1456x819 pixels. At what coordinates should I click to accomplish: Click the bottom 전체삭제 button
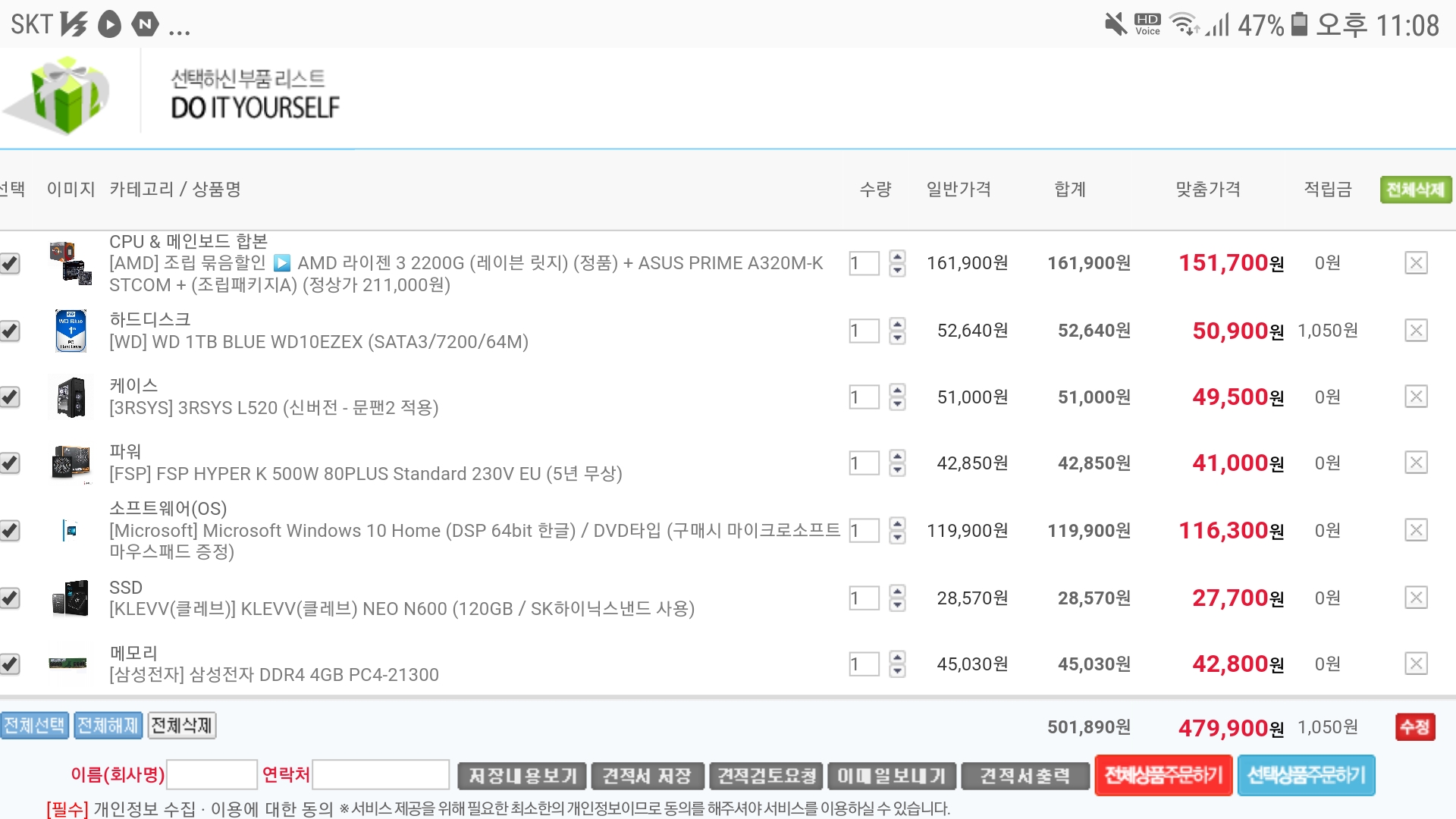pos(181,726)
